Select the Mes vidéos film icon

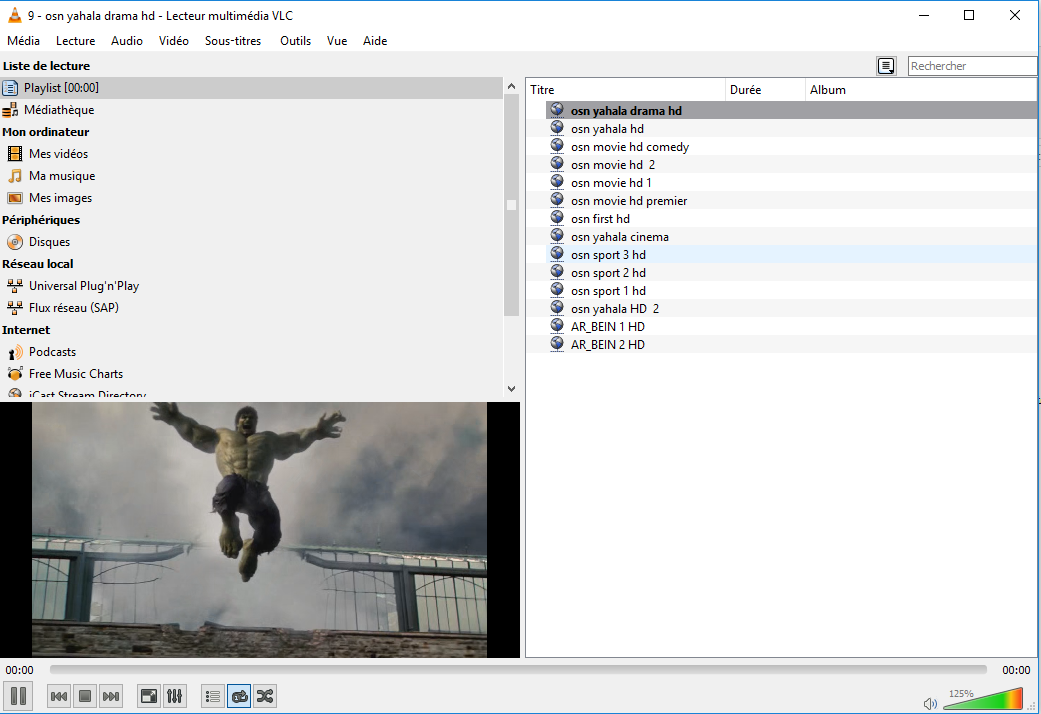(15, 153)
